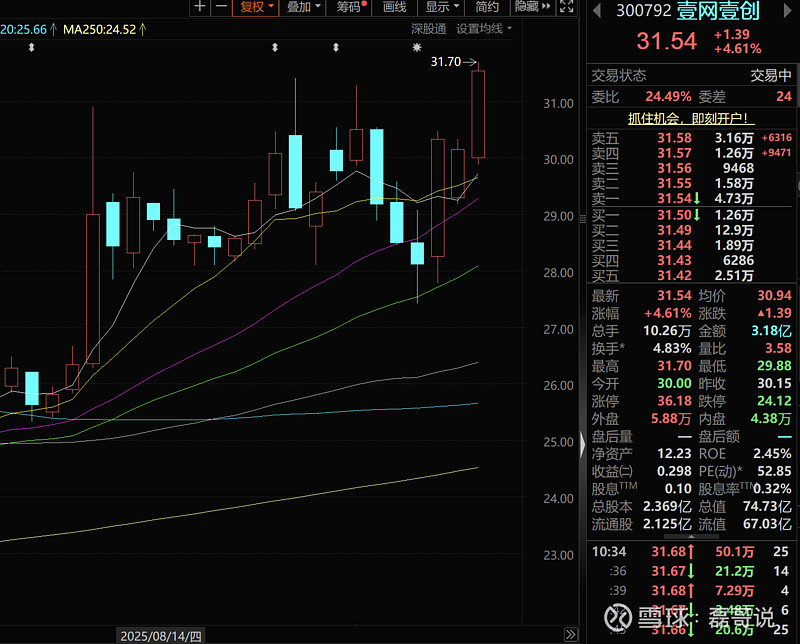Screen dimensions: 800x644
Task: Click the 外盘 value 5.88万
Action: [x=671, y=419]
